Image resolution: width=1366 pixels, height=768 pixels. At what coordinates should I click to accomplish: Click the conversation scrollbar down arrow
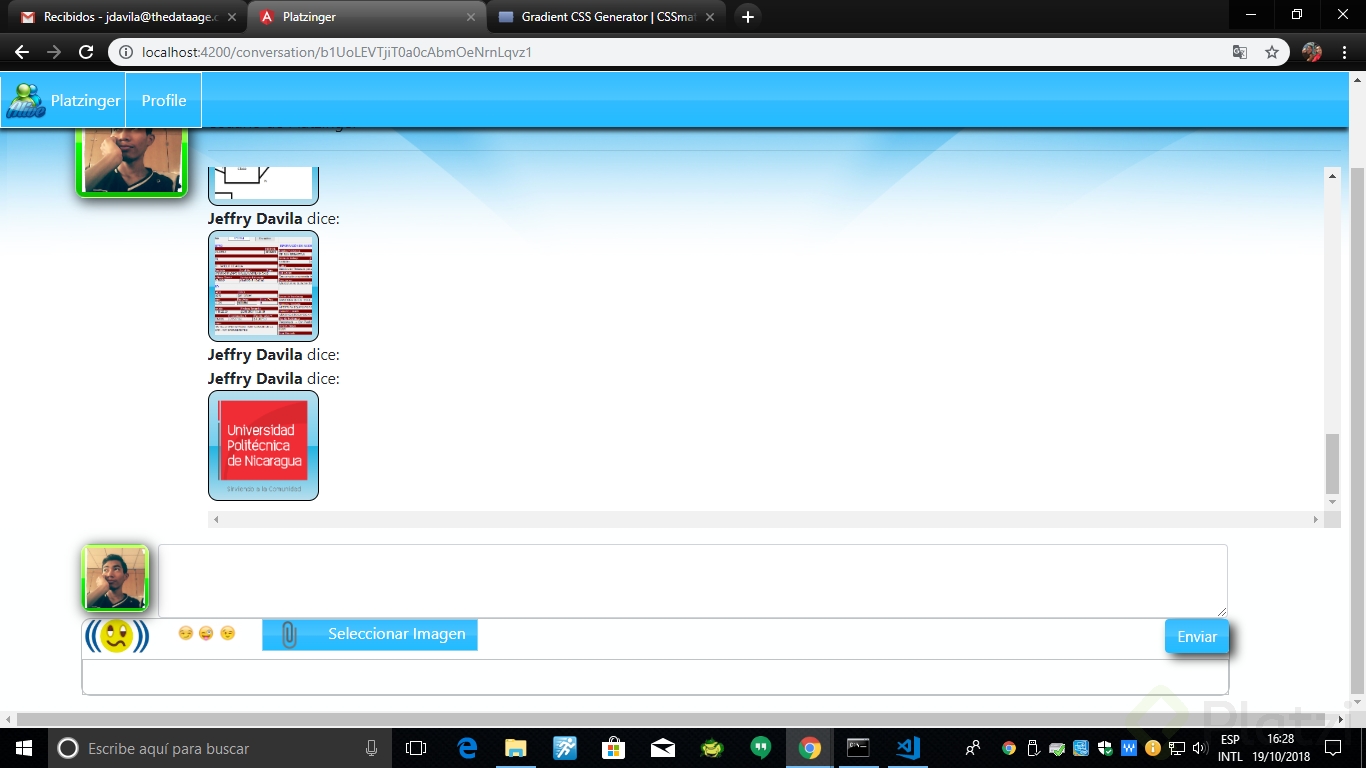[x=1332, y=502]
